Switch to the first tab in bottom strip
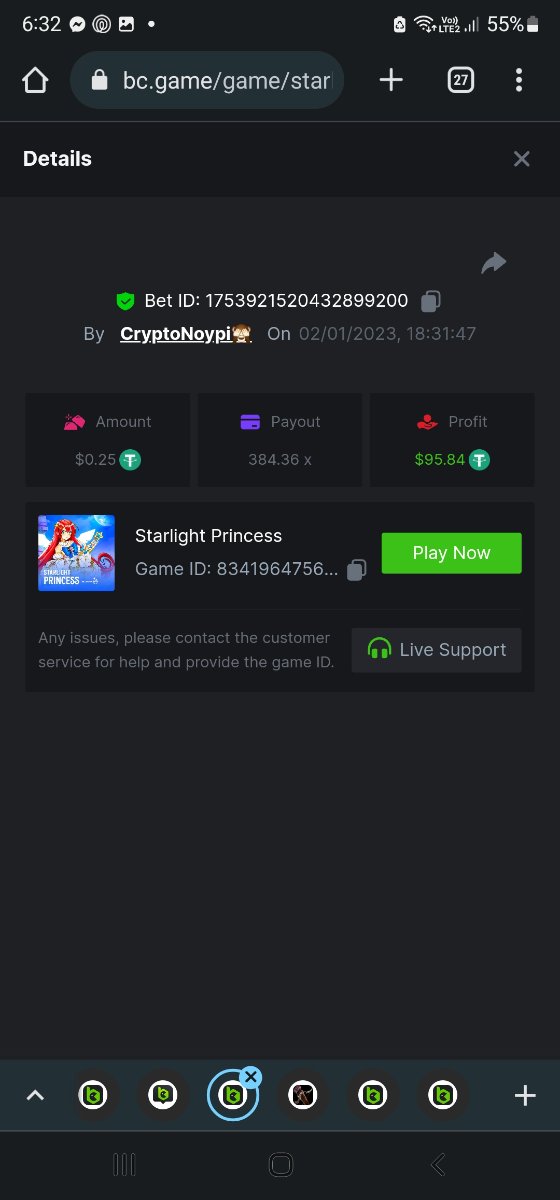Screen dimensions: 560x1200 coord(93,1096)
